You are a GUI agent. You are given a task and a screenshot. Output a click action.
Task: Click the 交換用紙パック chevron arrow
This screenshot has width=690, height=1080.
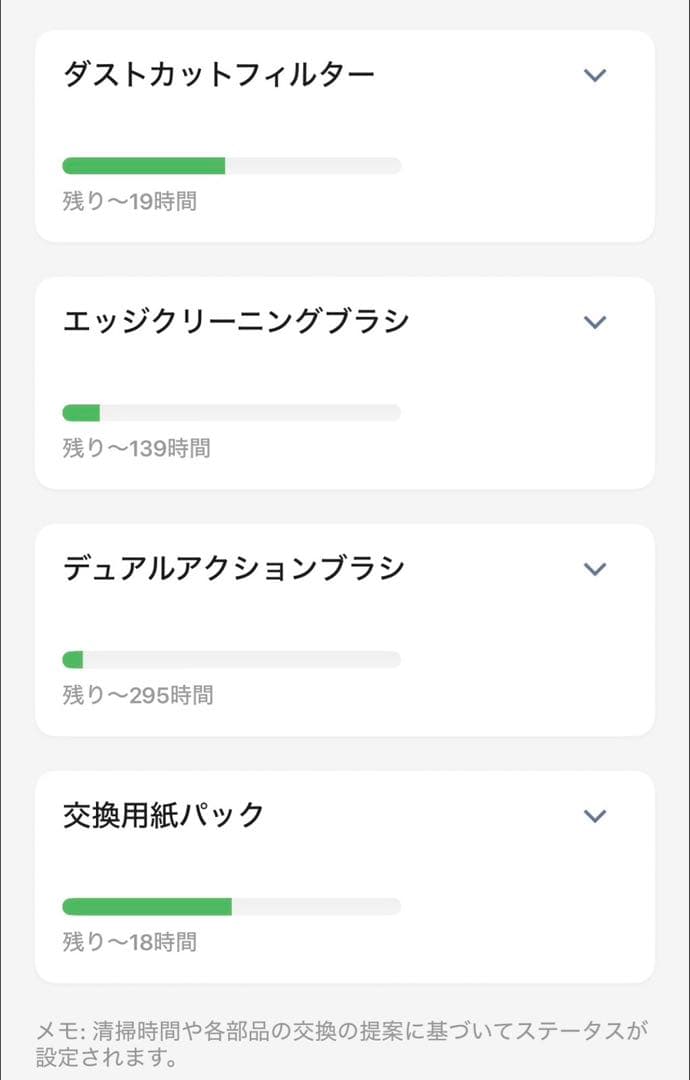pyautogui.click(x=596, y=815)
